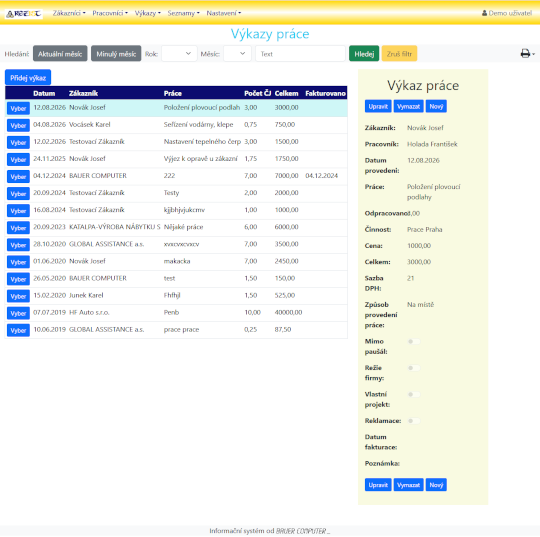
Task: Select 26.05.2020 BAUER COMPUTER row via Vyber
Action: 18,279
